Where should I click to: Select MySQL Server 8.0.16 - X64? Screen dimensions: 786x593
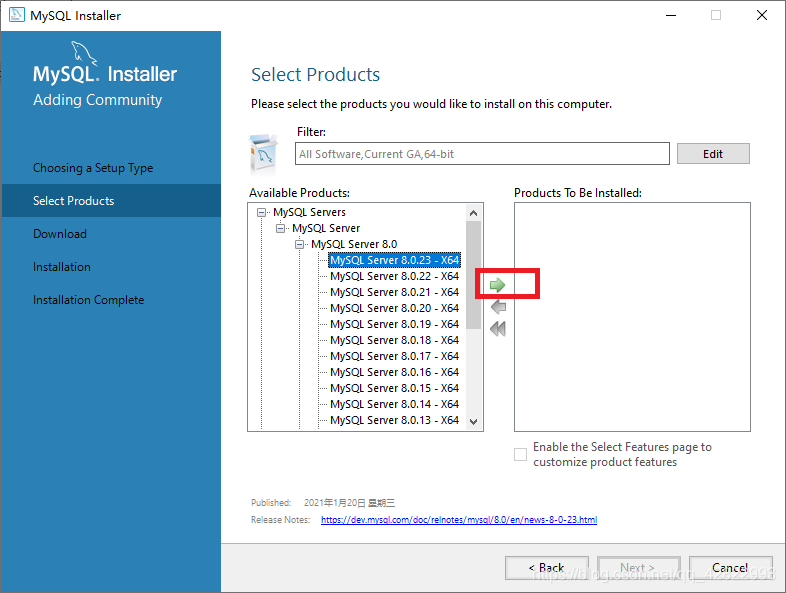[395, 372]
